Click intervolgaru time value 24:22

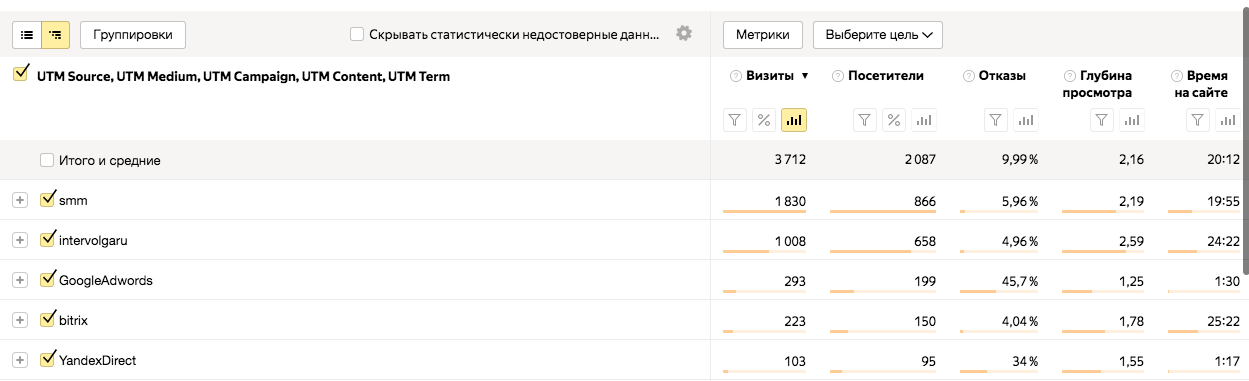click(1224, 240)
